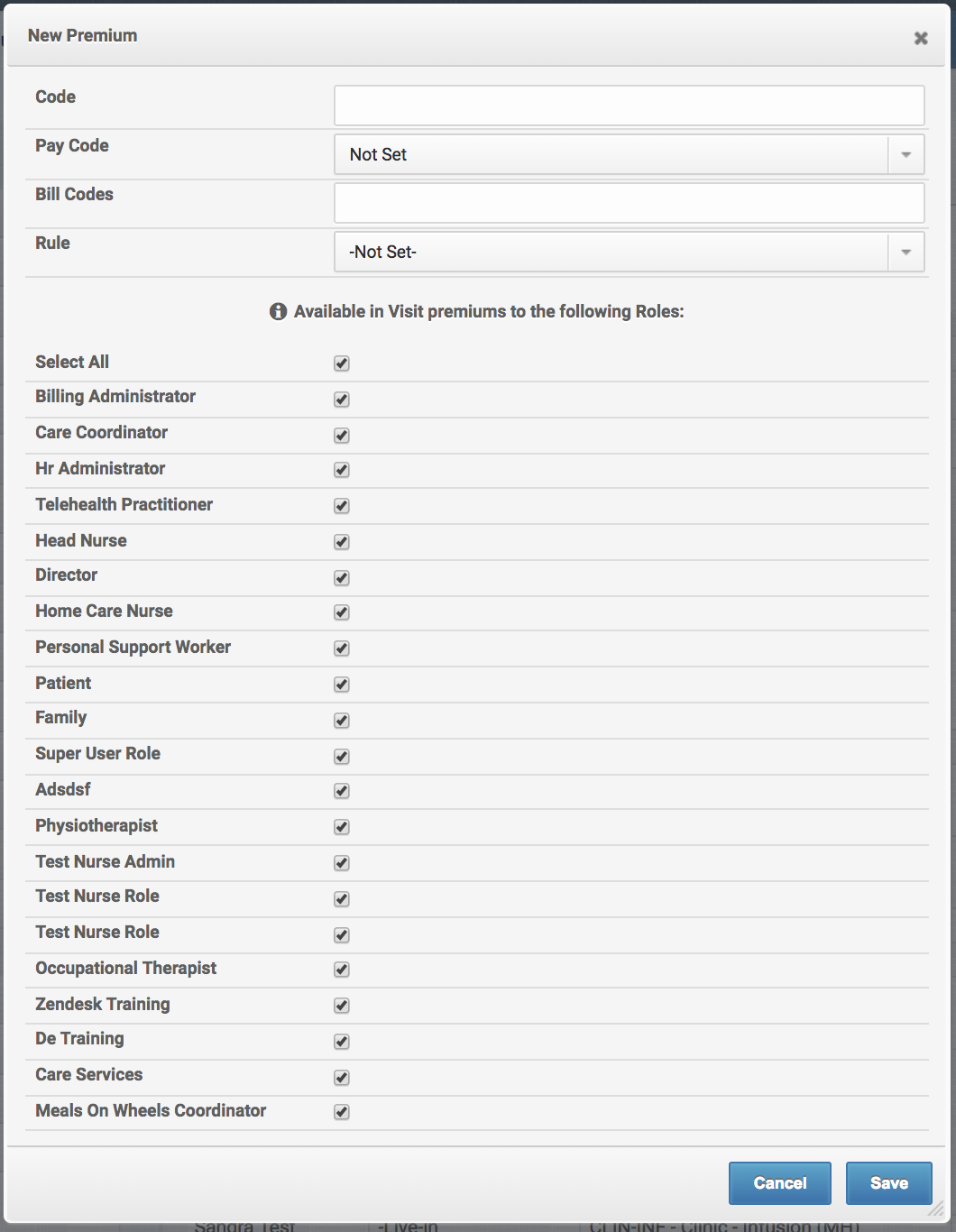Toggle the Occupational Therapist checkbox
The image size is (956, 1232).
tap(342, 970)
